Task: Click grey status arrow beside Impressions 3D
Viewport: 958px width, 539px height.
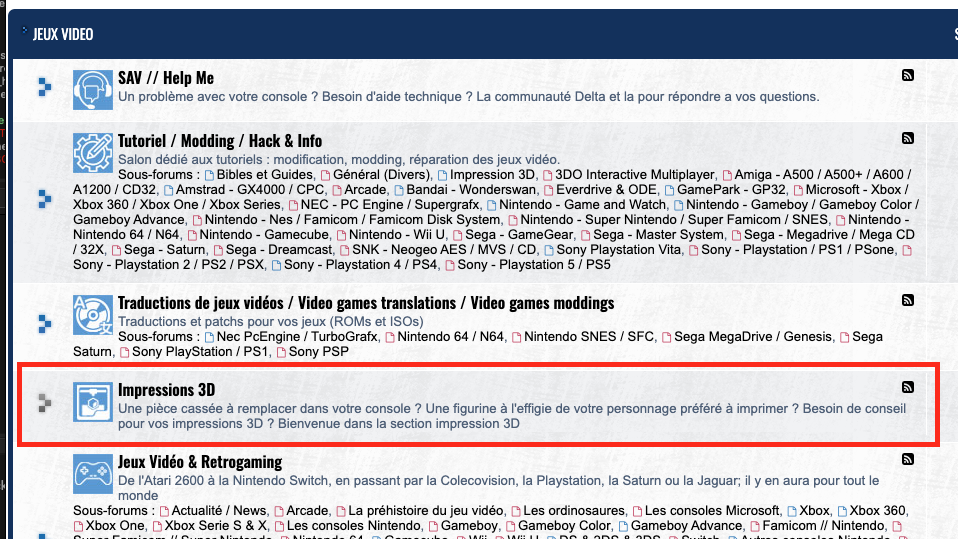Action: point(45,403)
